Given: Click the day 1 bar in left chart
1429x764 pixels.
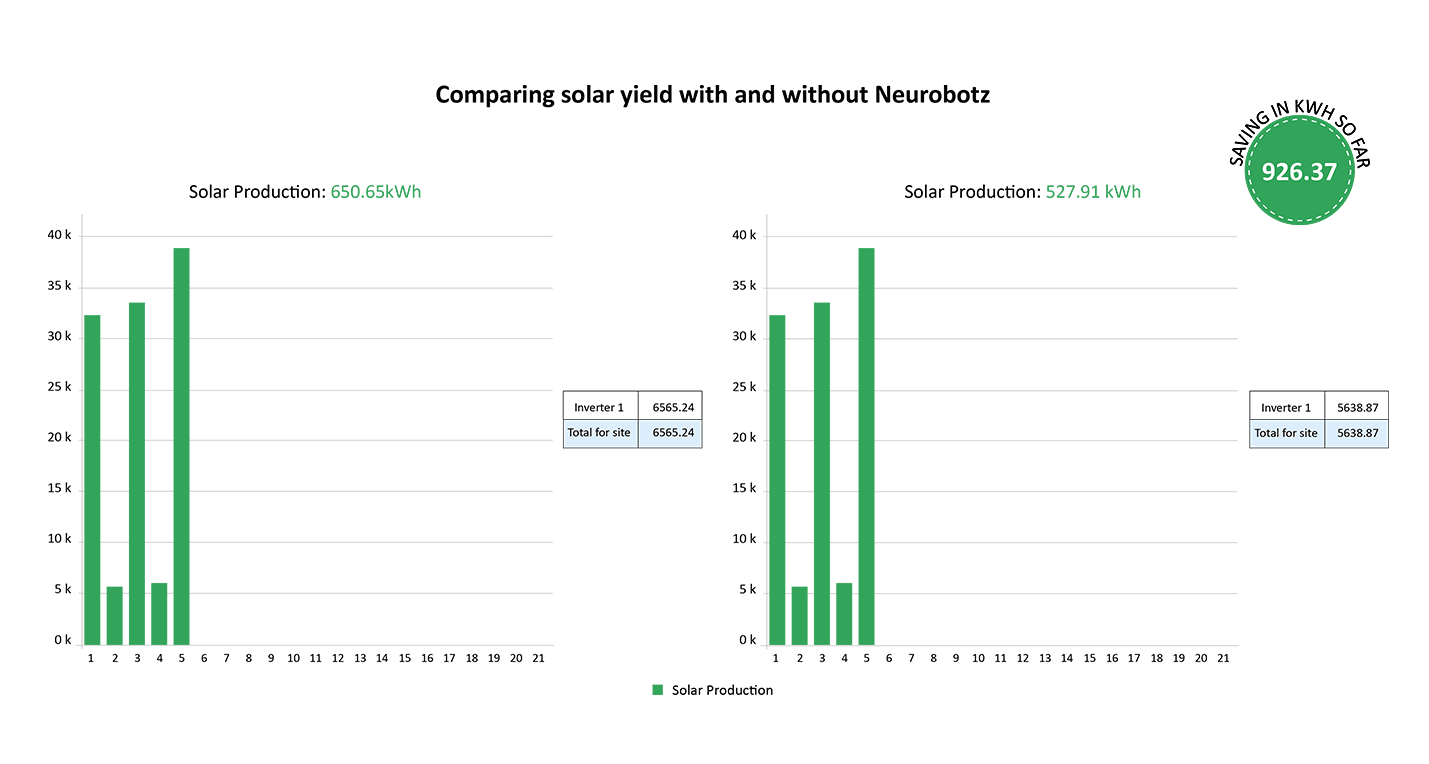Looking at the screenshot, I should click(x=92, y=480).
